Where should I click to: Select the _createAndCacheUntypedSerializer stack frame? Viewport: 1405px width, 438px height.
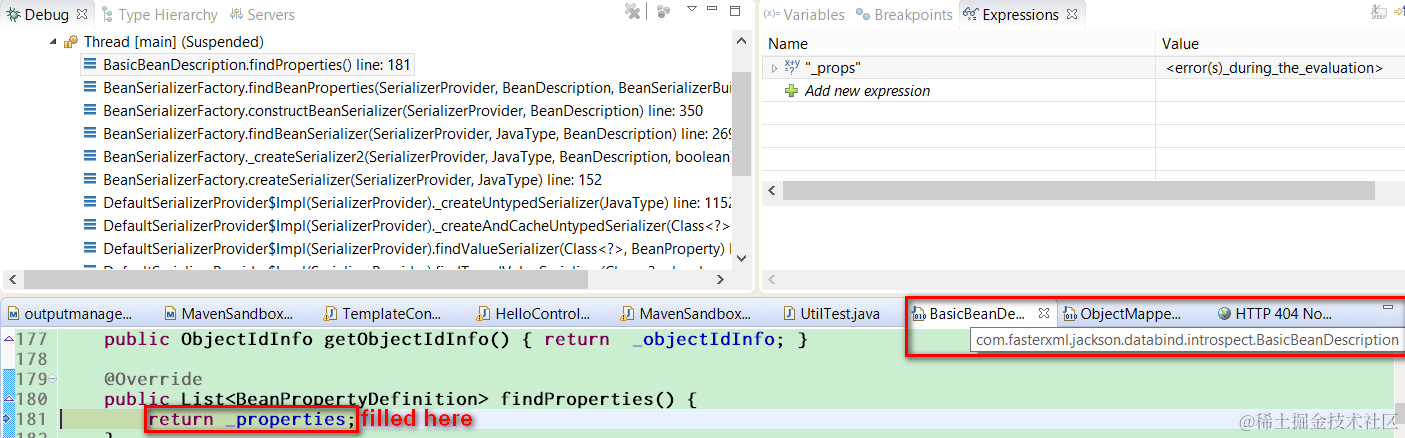[408, 225]
